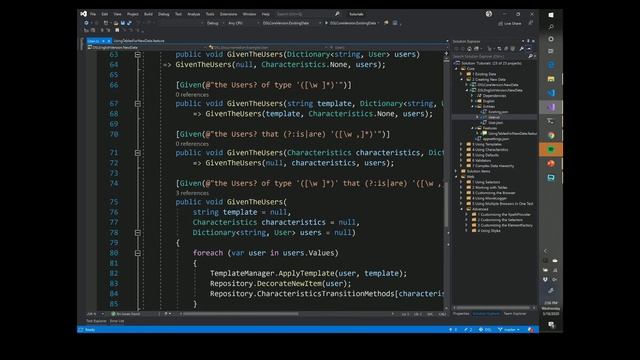
Task: Click the account avatar icon in title bar
Action: coord(489,14)
